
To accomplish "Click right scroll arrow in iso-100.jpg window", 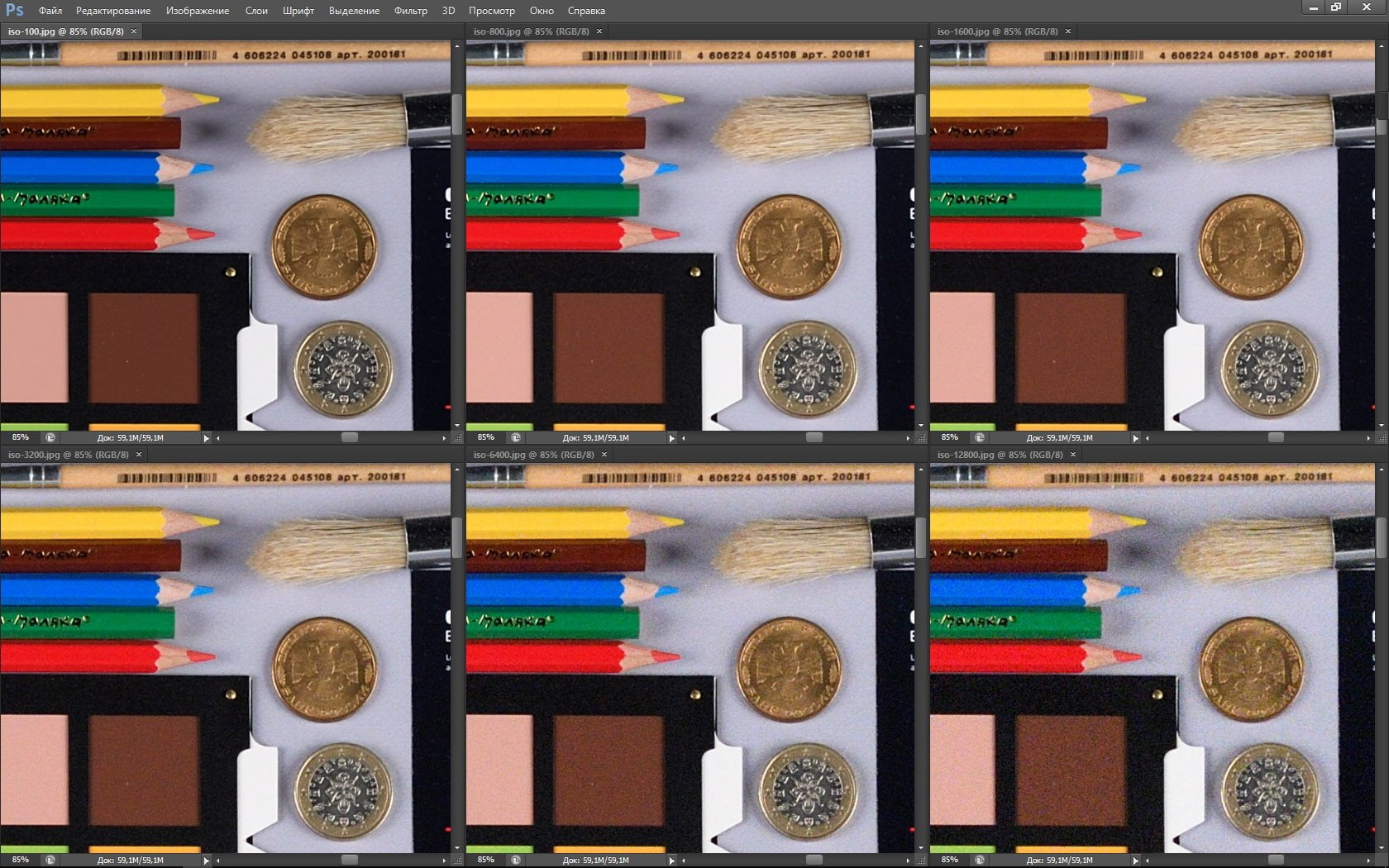I will pyautogui.click(x=445, y=438).
